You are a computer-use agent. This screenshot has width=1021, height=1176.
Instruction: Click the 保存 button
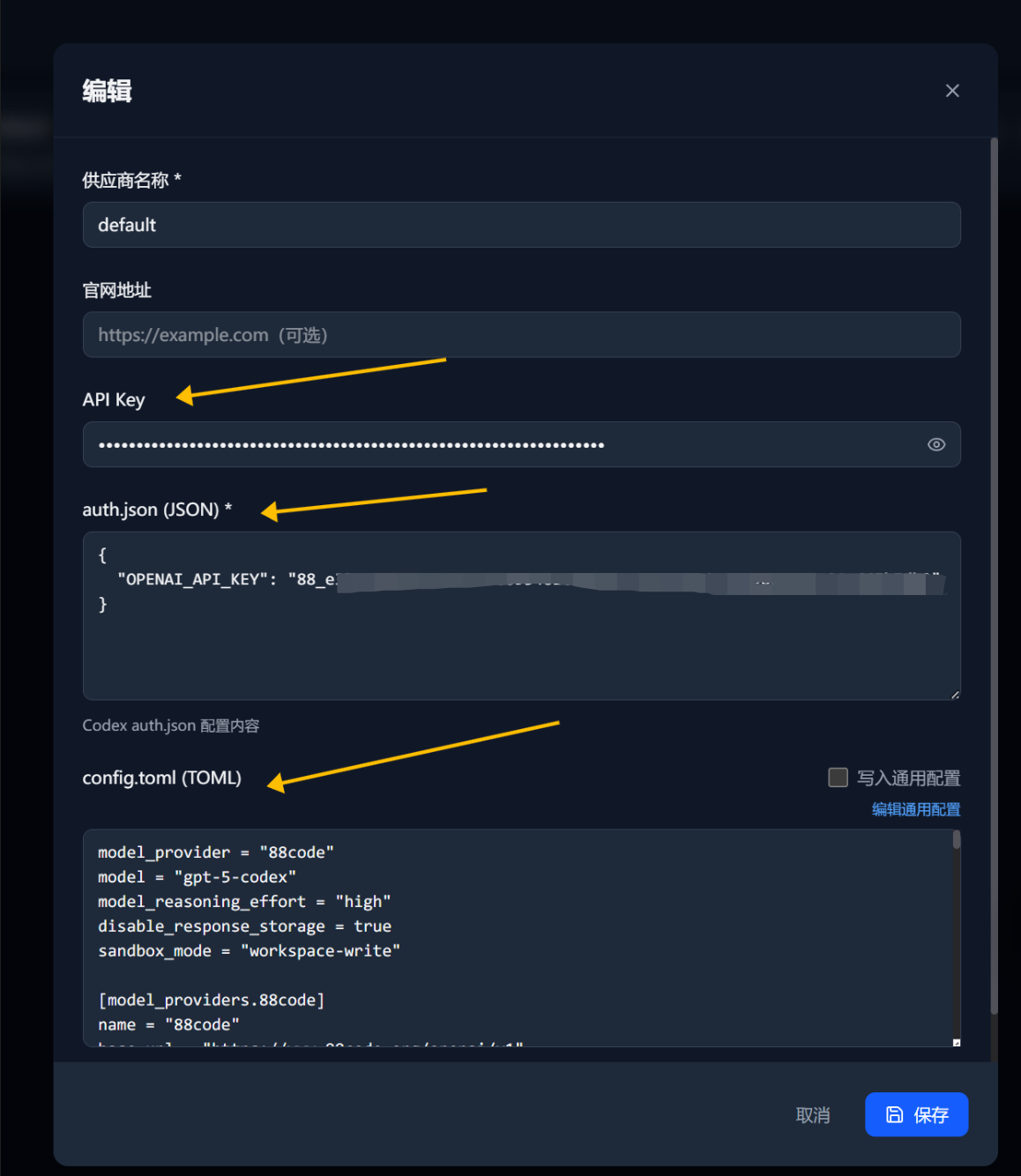916,1114
